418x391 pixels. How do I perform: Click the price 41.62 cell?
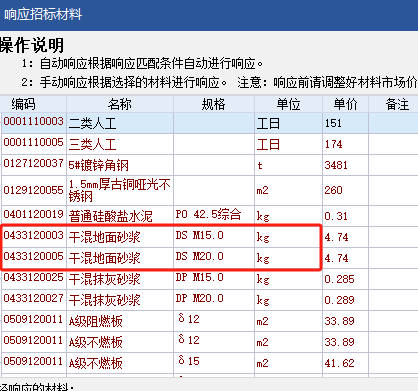[345, 363]
